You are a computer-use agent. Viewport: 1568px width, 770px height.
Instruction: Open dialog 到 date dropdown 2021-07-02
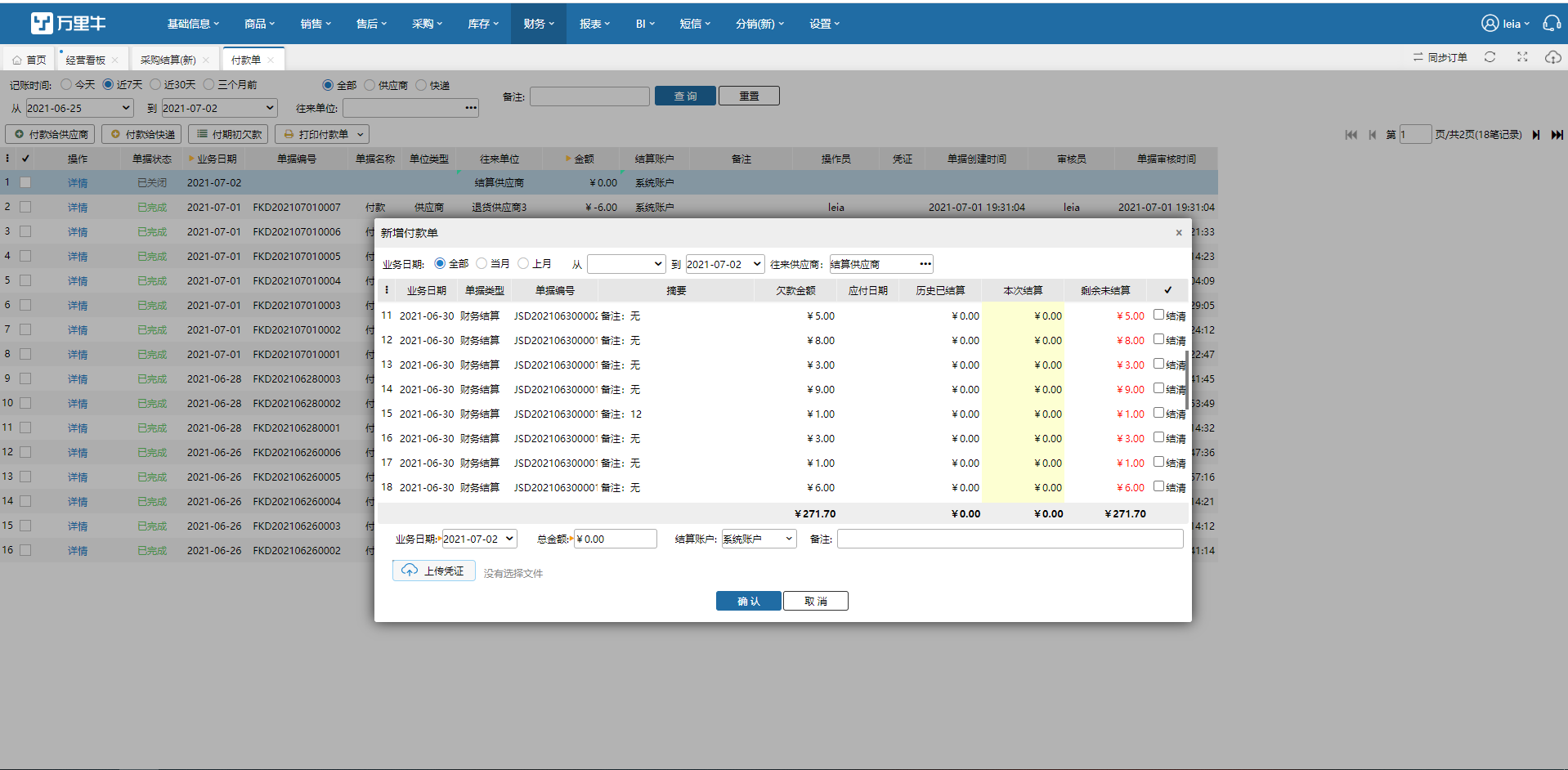pyautogui.click(x=757, y=264)
